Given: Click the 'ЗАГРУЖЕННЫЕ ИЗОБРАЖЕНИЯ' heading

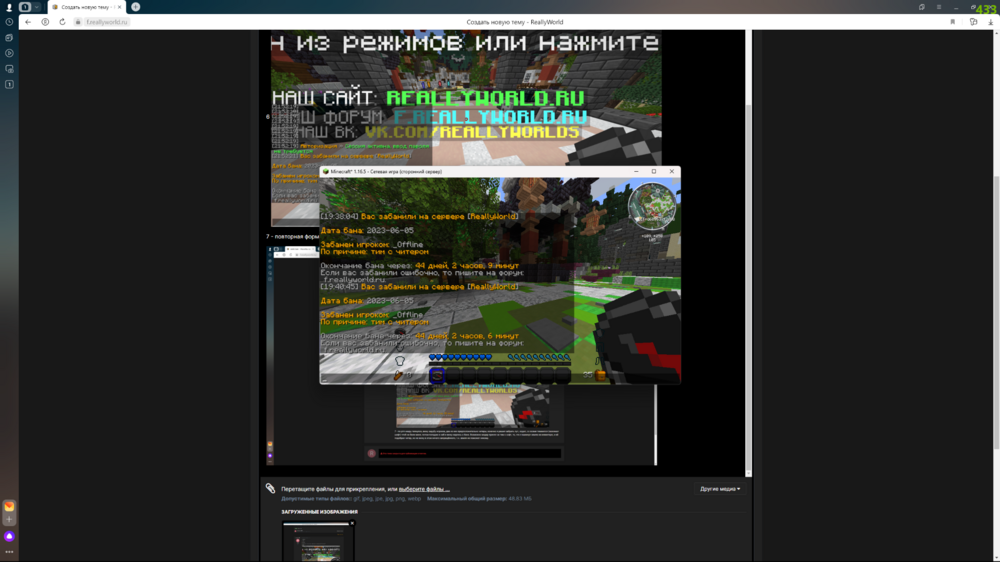Looking at the screenshot, I should (x=320, y=512).
